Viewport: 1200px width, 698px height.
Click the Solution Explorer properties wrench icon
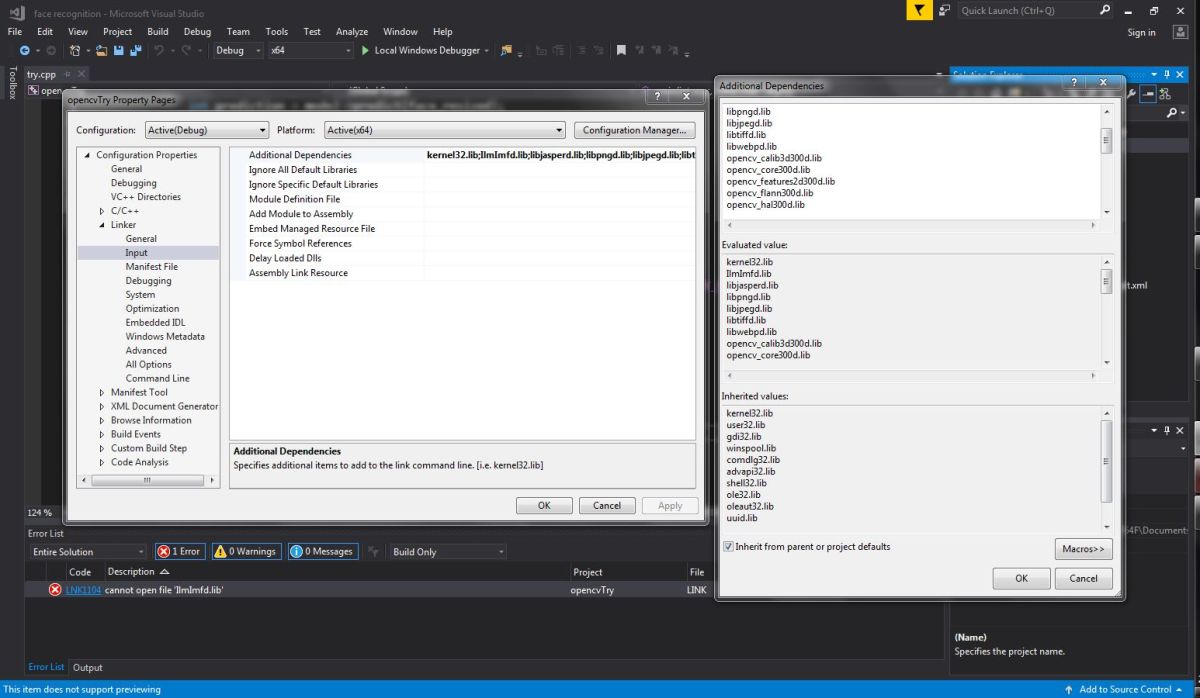tap(1133, 93)
